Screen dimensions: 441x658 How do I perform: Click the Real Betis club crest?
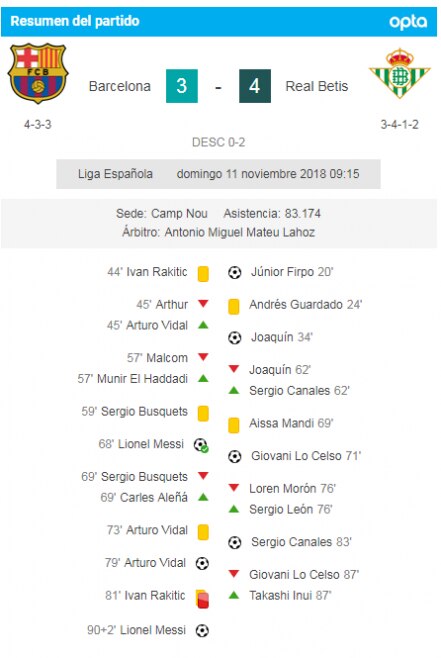point(399,73)
